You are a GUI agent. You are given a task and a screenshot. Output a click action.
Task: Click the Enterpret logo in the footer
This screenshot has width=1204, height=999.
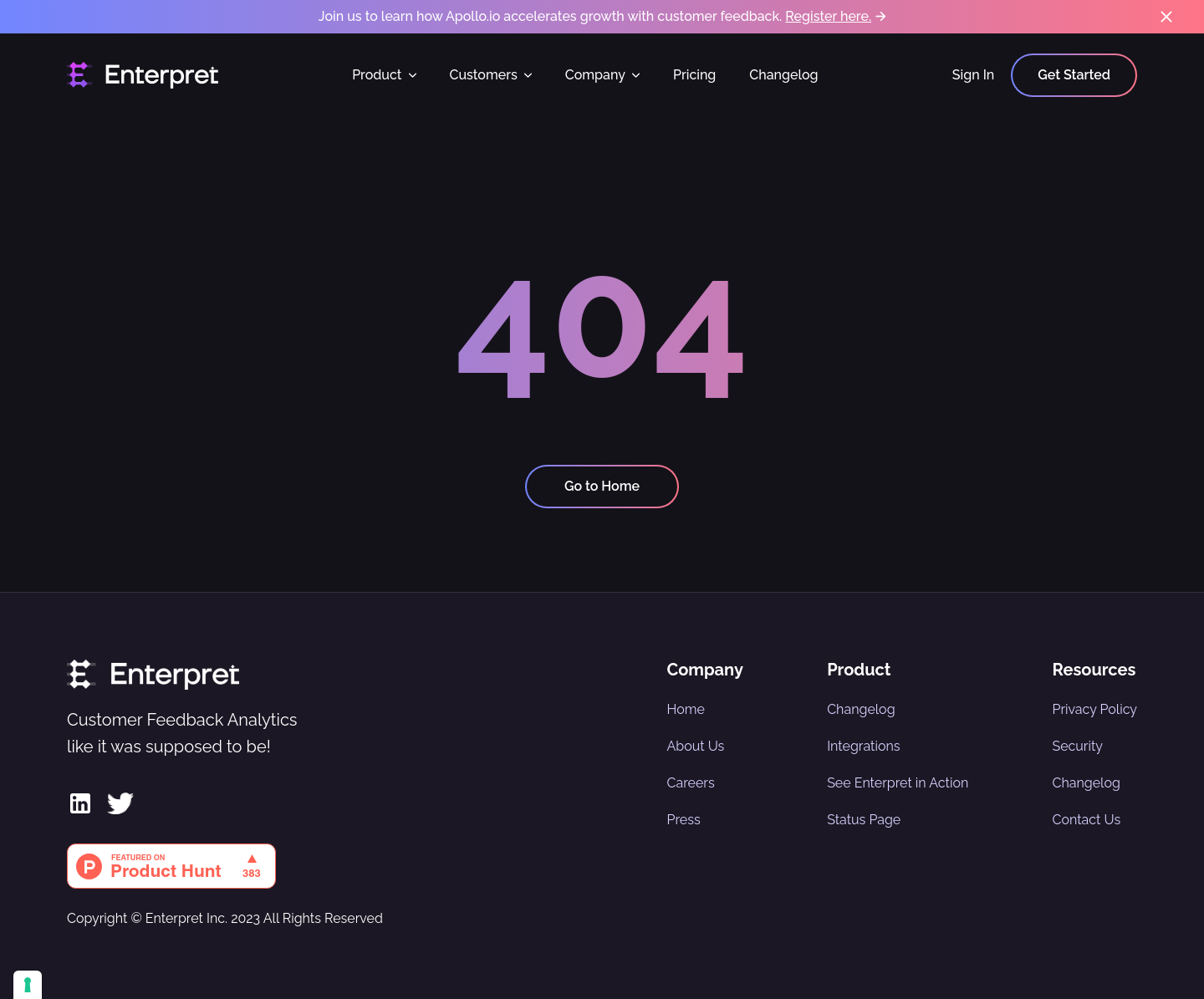click(153, 675)
